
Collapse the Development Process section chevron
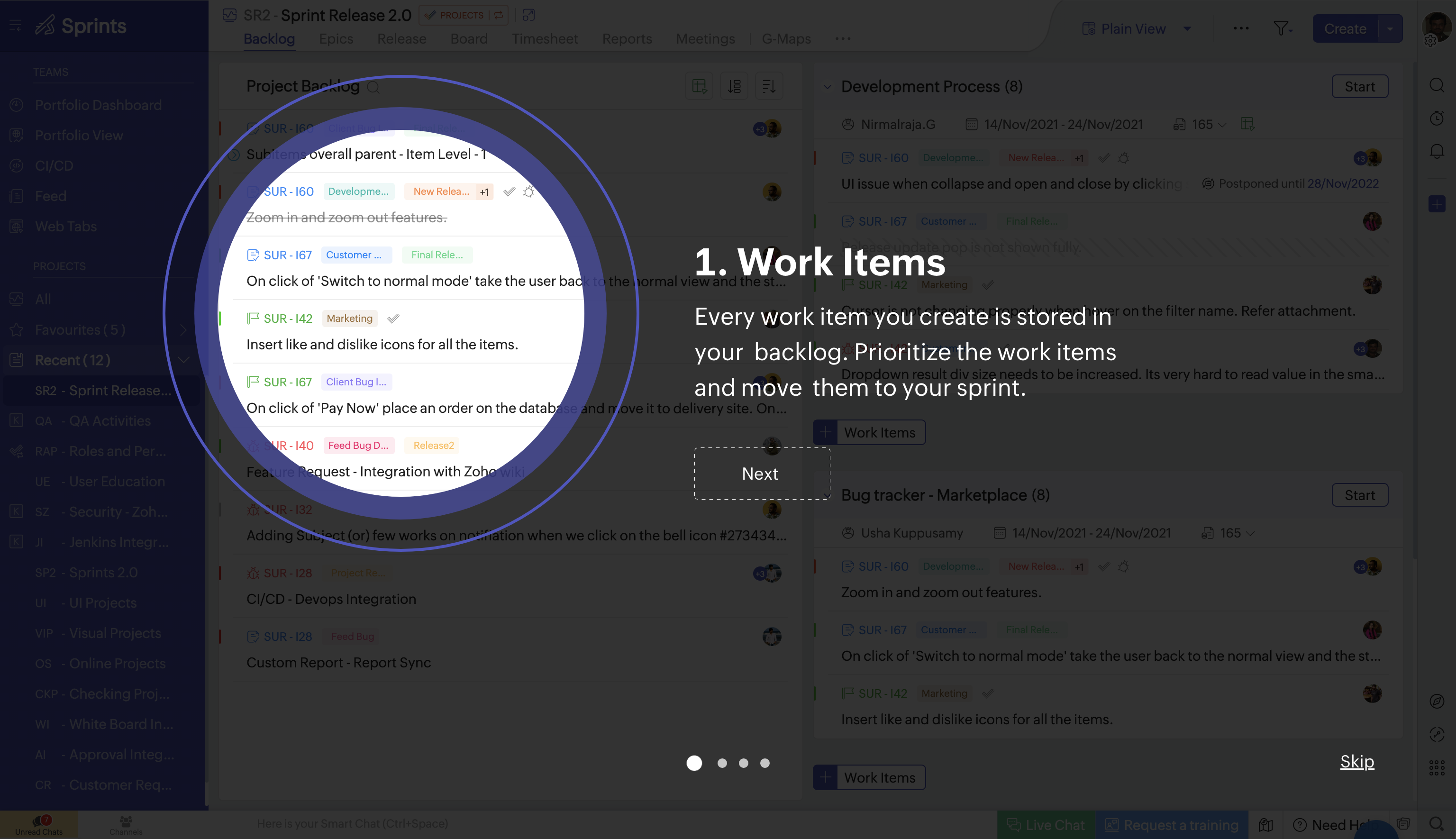point(828,86)
